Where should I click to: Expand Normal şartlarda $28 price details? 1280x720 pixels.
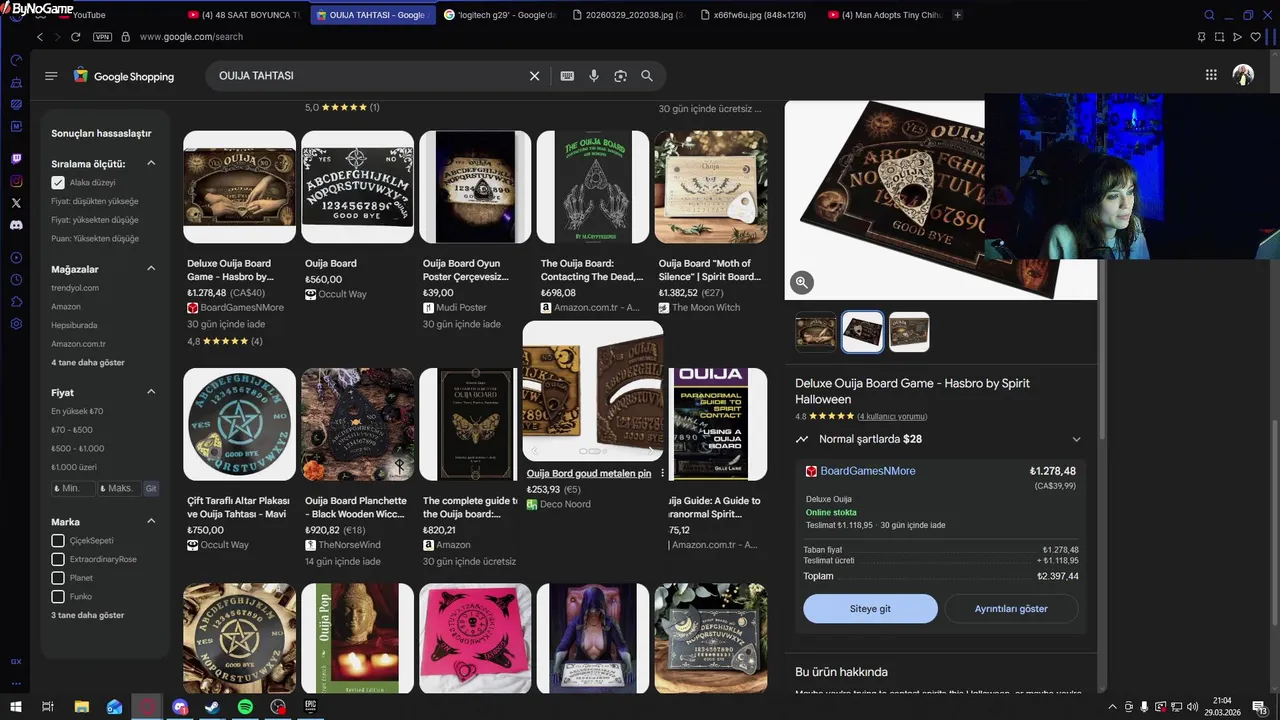[x=1076, y=439]
